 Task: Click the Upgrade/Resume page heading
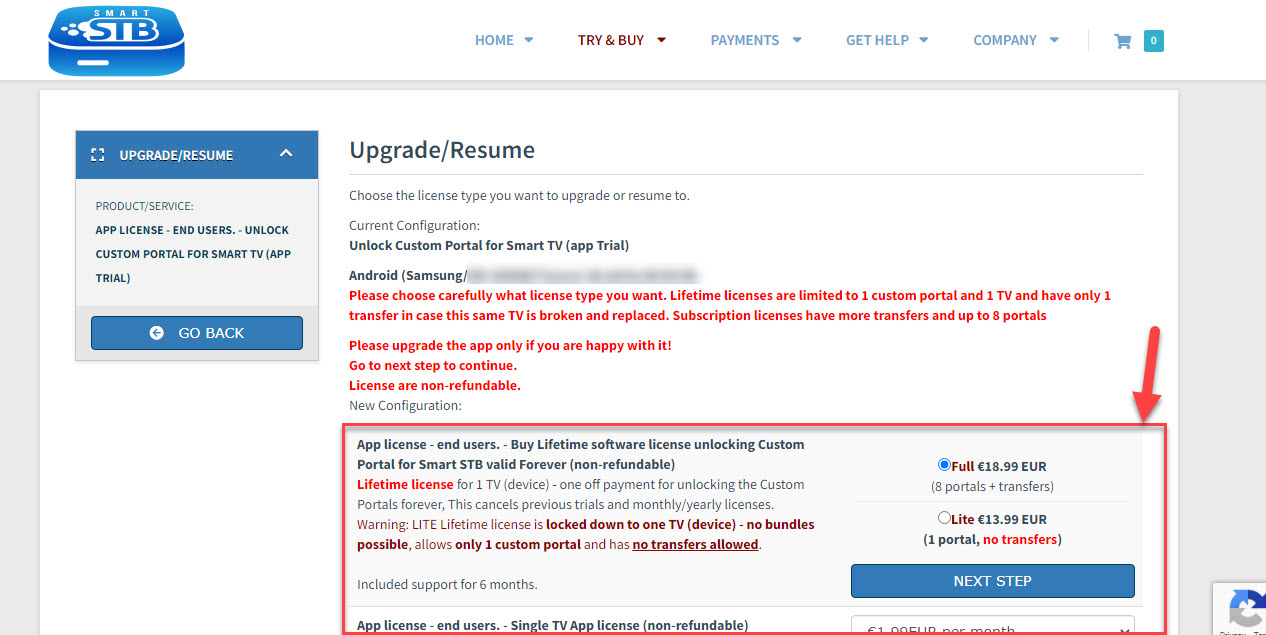pyautogui.click(x=442, y=151)
